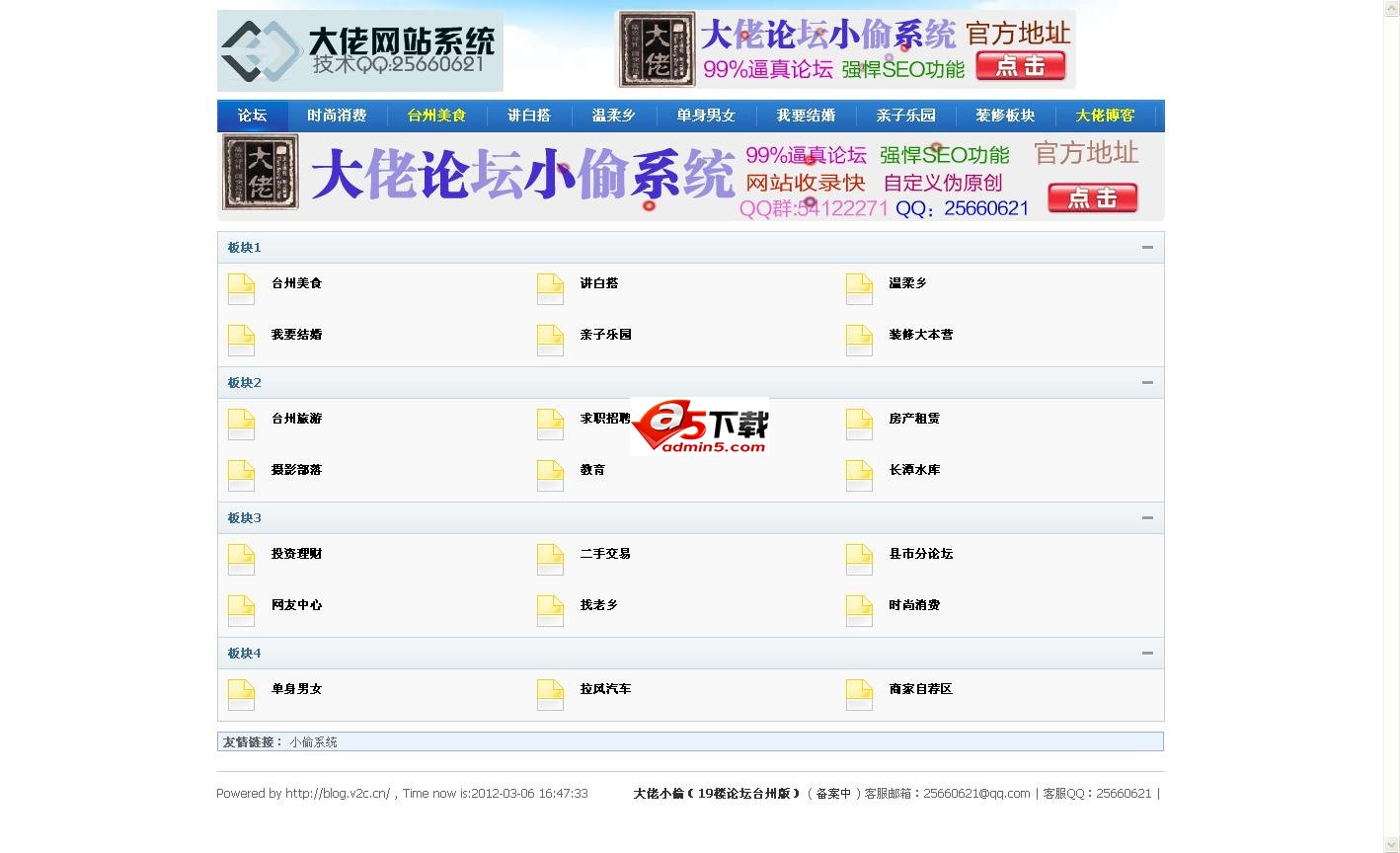Open 大佬博客 in the navigation bar
1400x853 pixels.
click(1105, 116)
